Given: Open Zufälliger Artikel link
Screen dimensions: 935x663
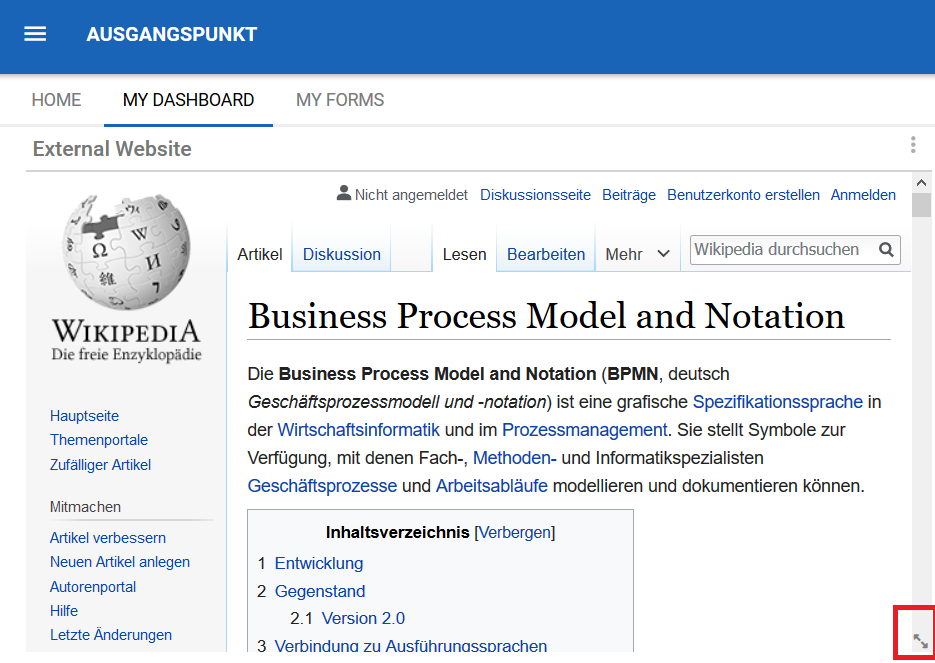Looking at the screenshot, I should tap(100, 464).
